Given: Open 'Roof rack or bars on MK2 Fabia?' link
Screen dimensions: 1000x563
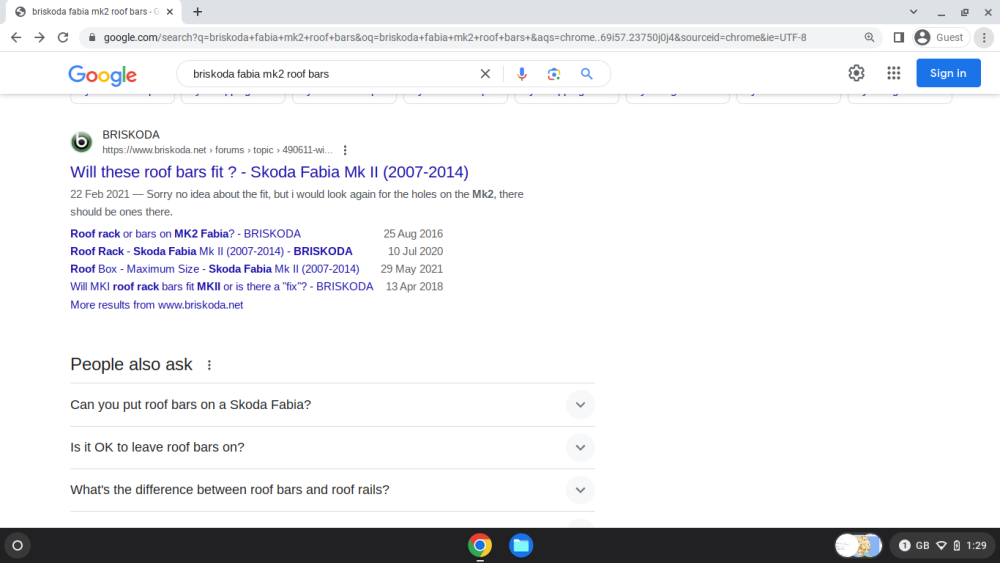Looking at the screenshot, I should pyautogui.click(x=186, y=234).
